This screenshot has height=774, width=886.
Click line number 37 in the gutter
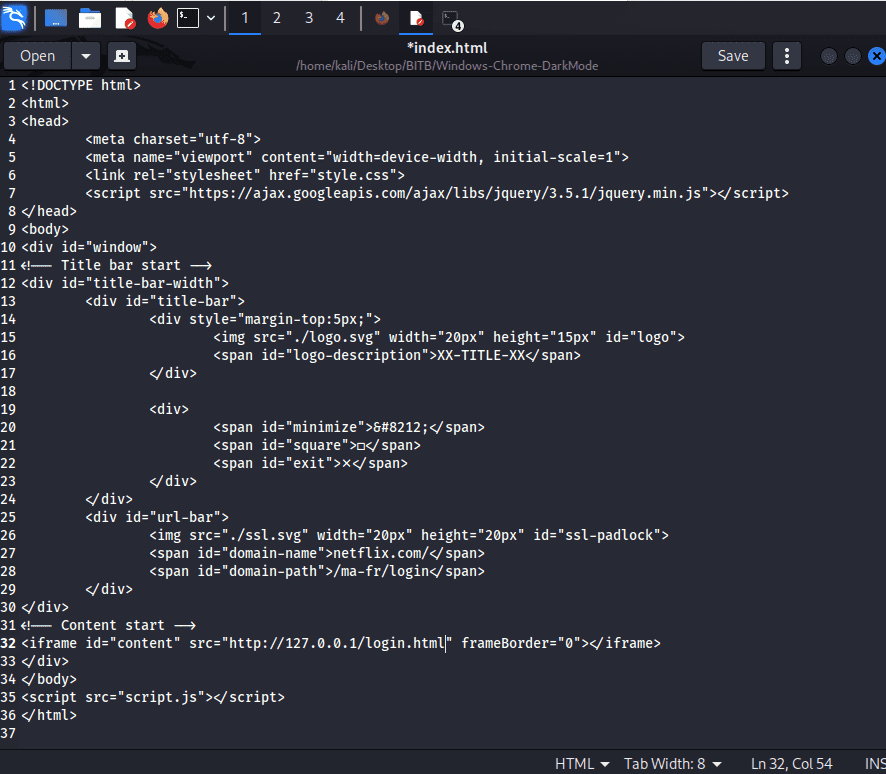pyautogui.click(x=8, y=733)
